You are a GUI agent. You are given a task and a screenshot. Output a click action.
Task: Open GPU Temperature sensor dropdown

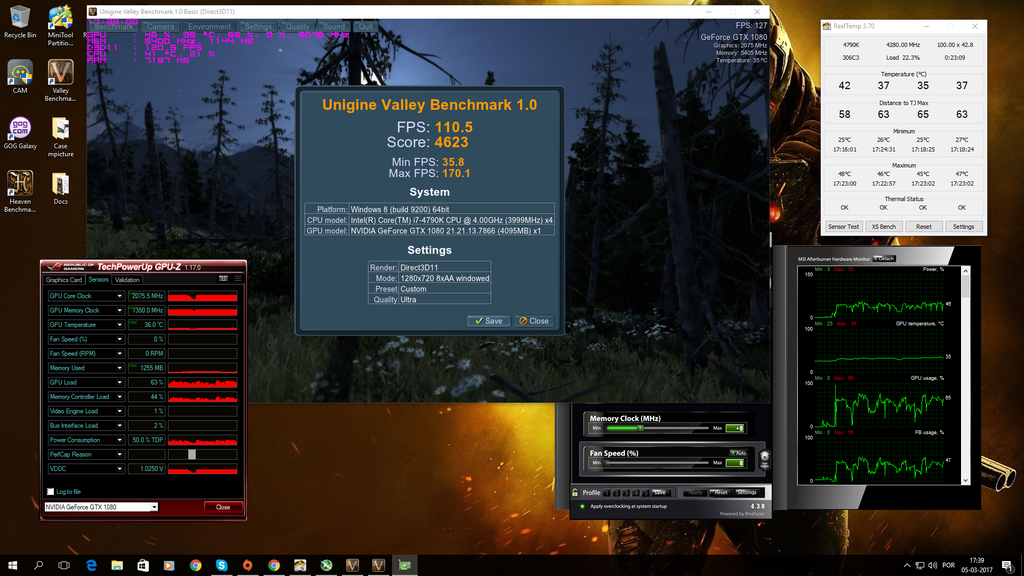[x=120, y=325]
